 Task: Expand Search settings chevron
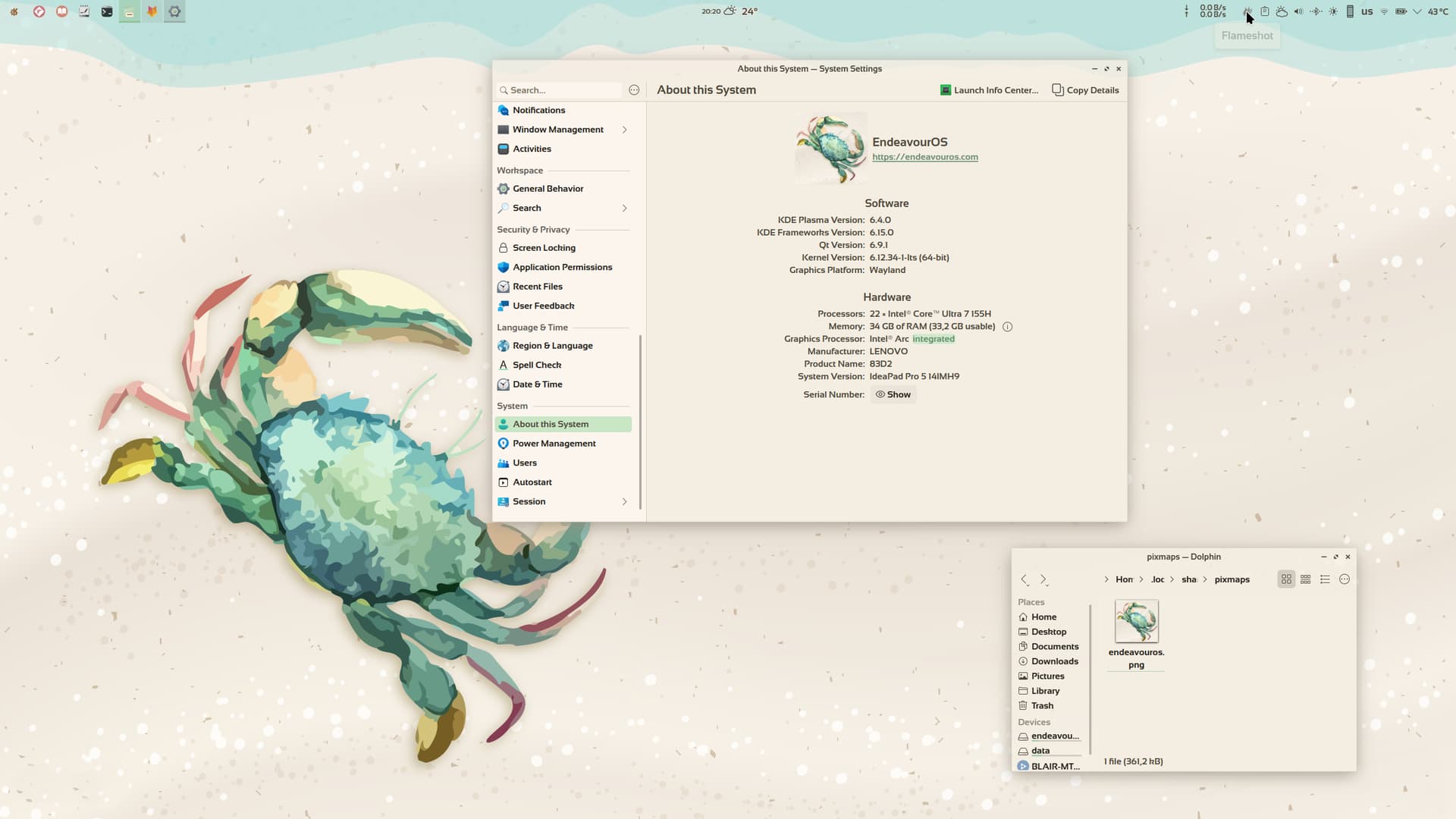(x=625, y=208)
